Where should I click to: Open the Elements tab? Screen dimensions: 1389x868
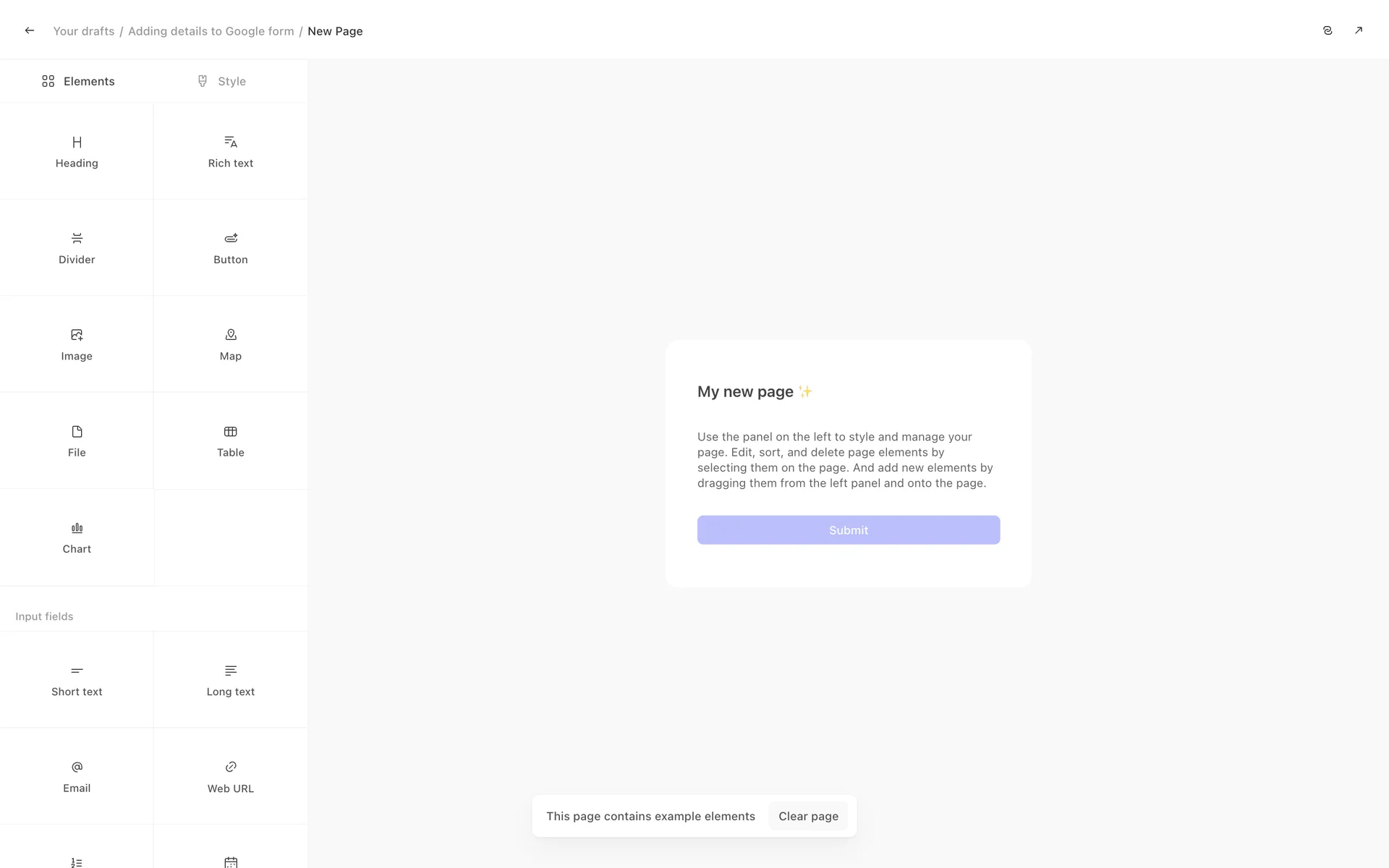[x=78, y=81]
